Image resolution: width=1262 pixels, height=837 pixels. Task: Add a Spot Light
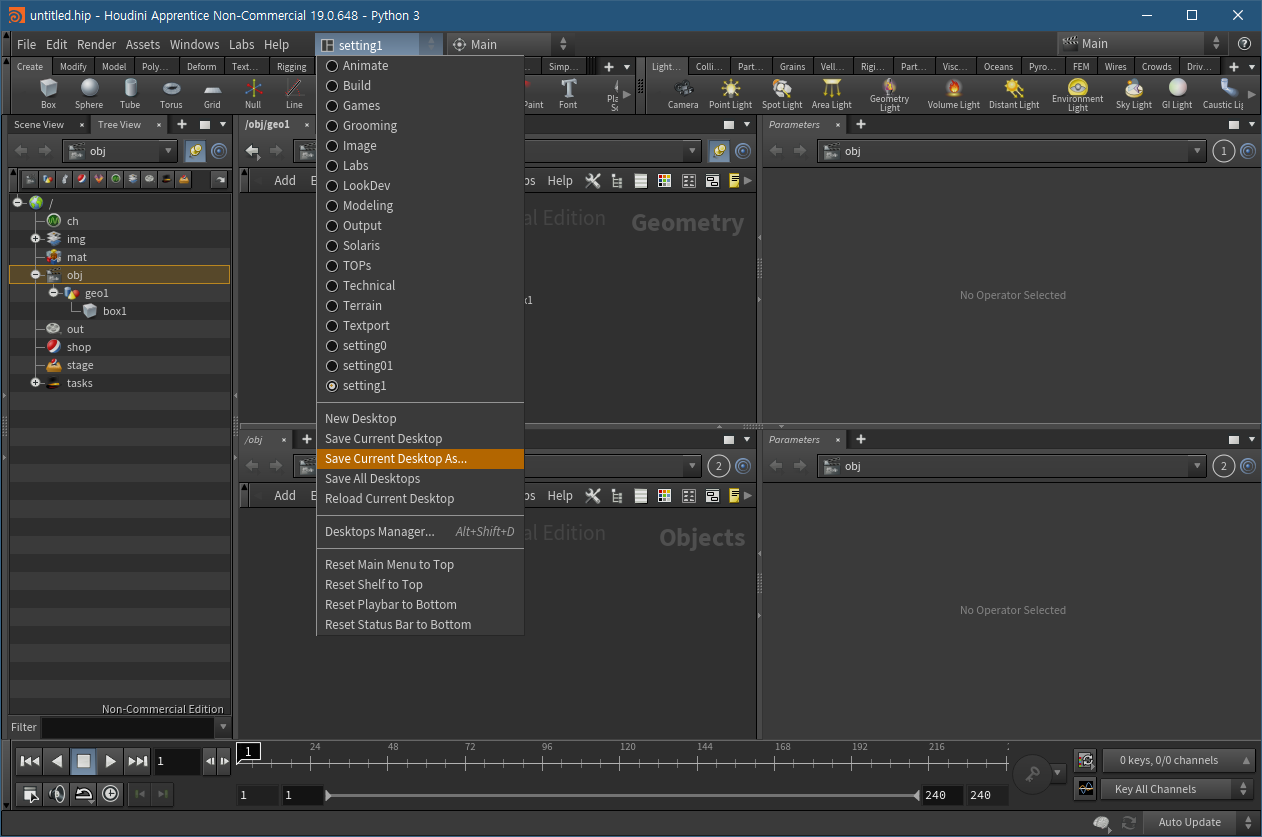[782, 94]
